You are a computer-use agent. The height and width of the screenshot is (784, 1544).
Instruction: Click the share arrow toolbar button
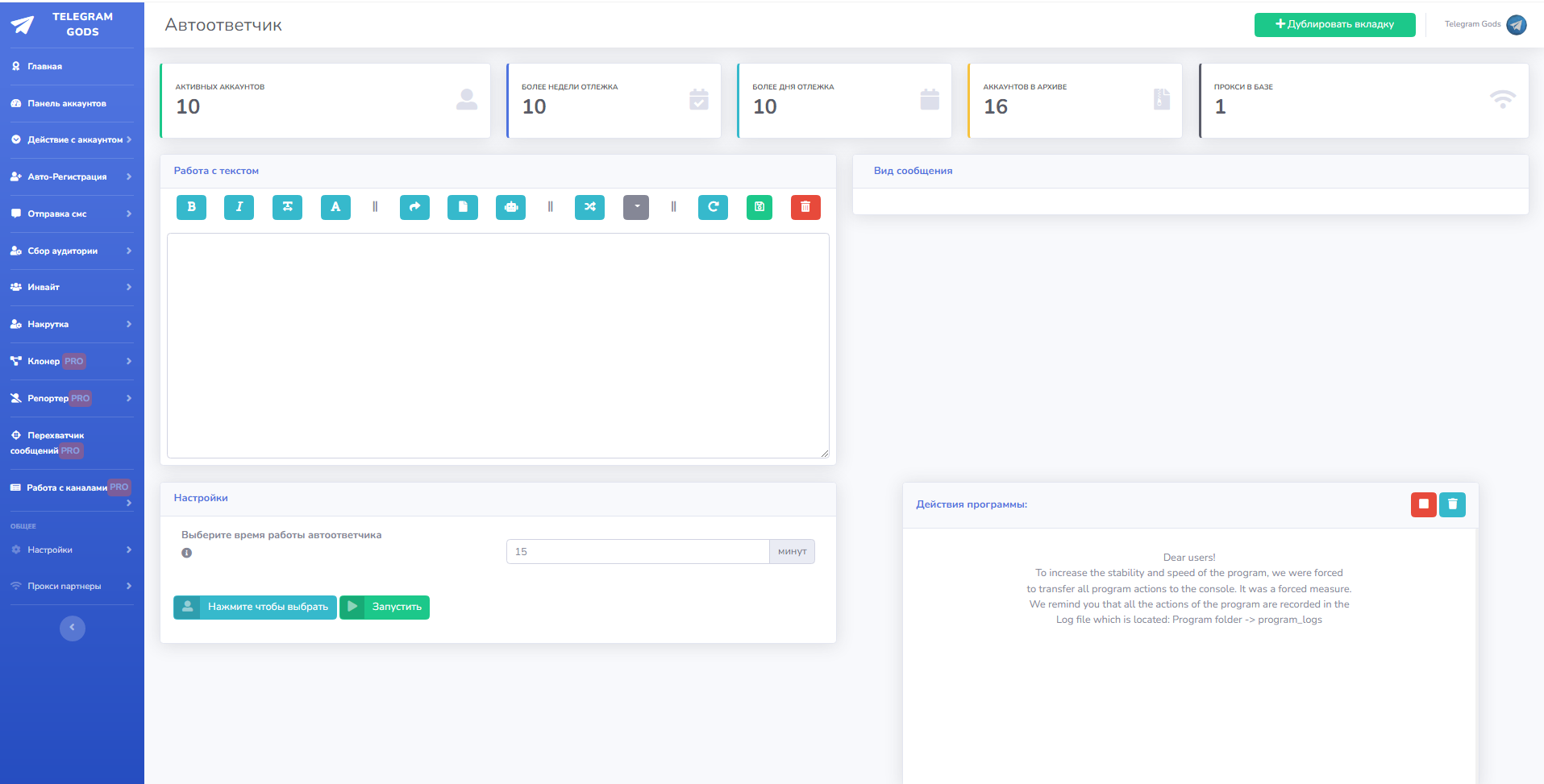pos(414,207)
